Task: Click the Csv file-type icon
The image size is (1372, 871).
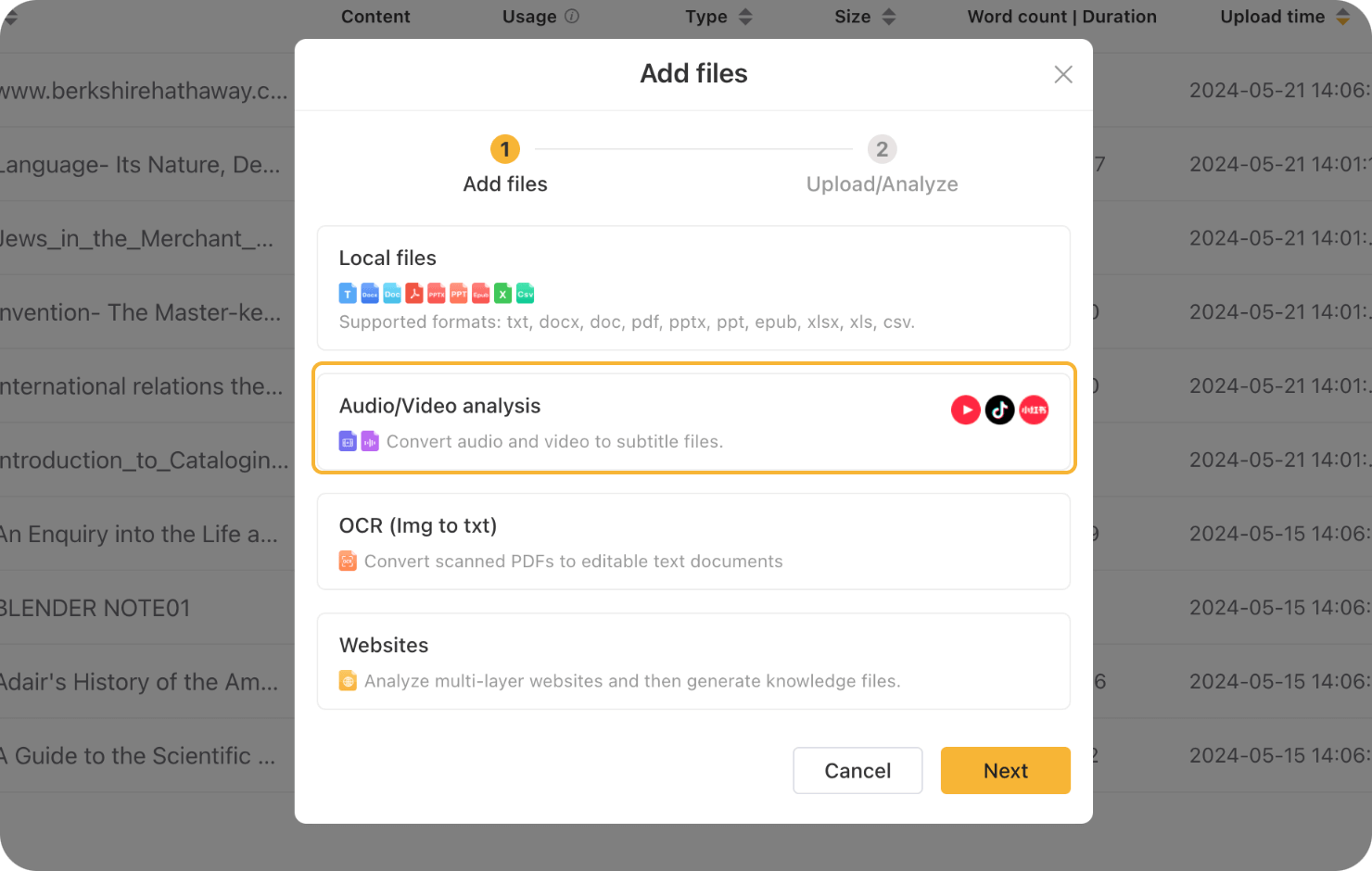Action: [x=526, y=294]
